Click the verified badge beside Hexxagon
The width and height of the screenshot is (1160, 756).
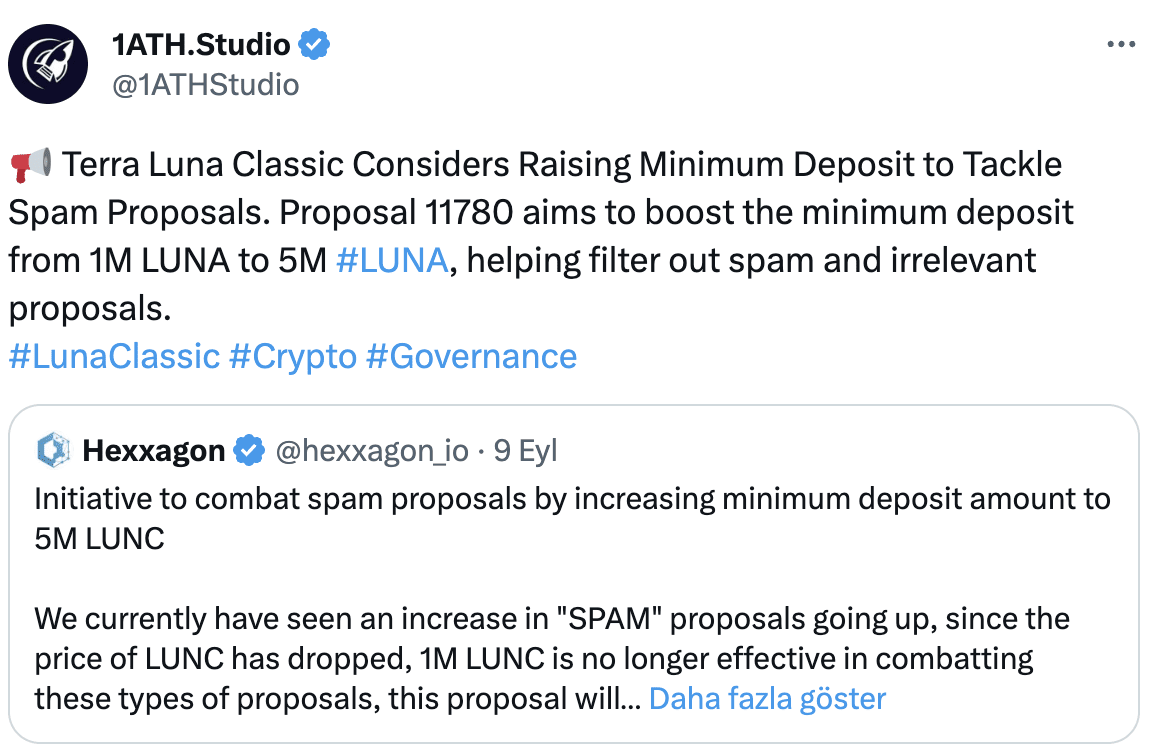click(246, 450)
